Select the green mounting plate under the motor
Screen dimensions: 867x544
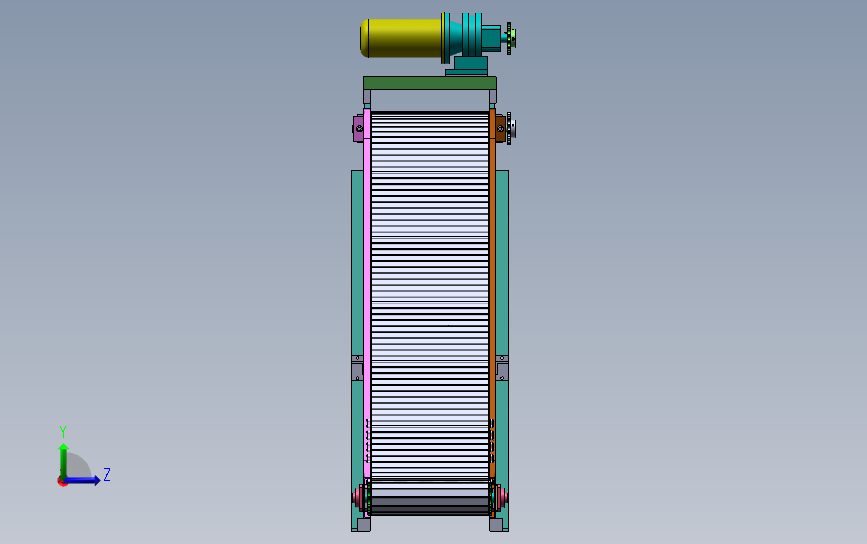click(x=430, y=83)
